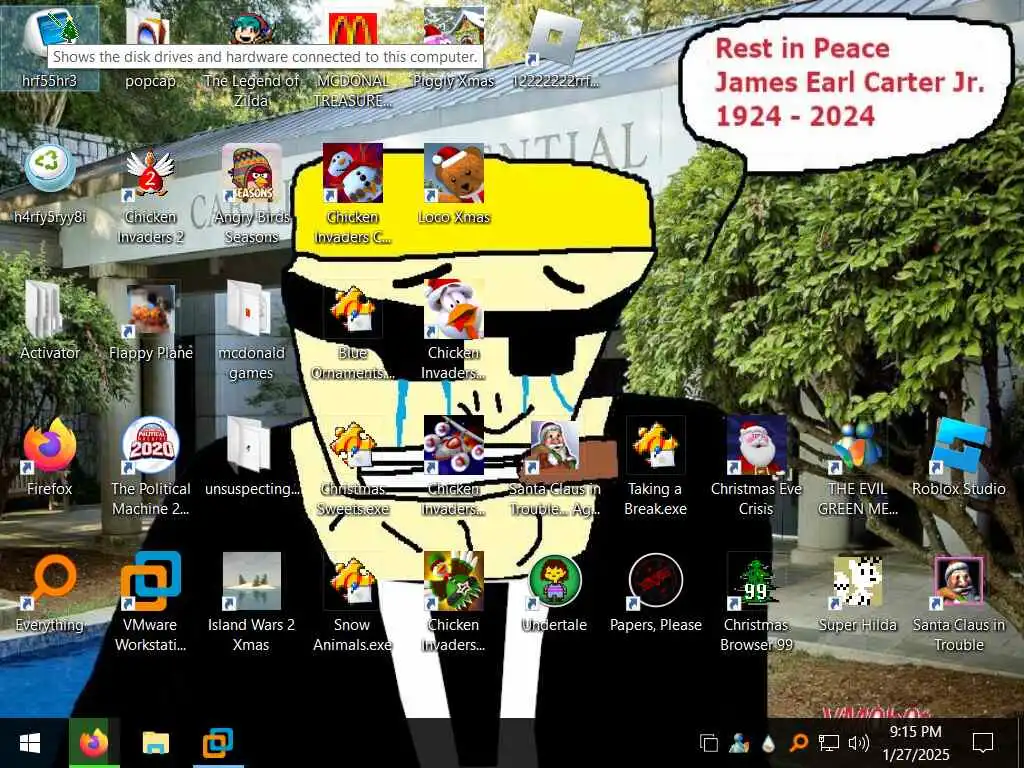This screenshot has width=1024, height=768.
Task: Open the popcap desktop shortcut
Action: pyautogui.click(x=150, y=47)
